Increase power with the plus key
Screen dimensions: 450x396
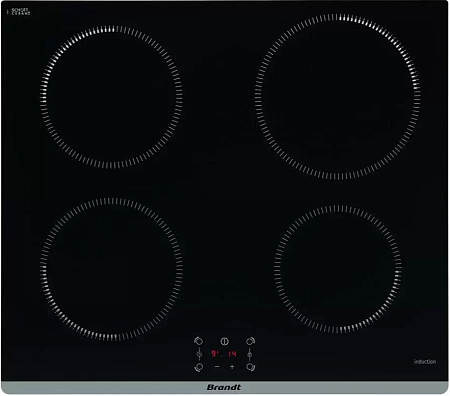coord(232,367)
